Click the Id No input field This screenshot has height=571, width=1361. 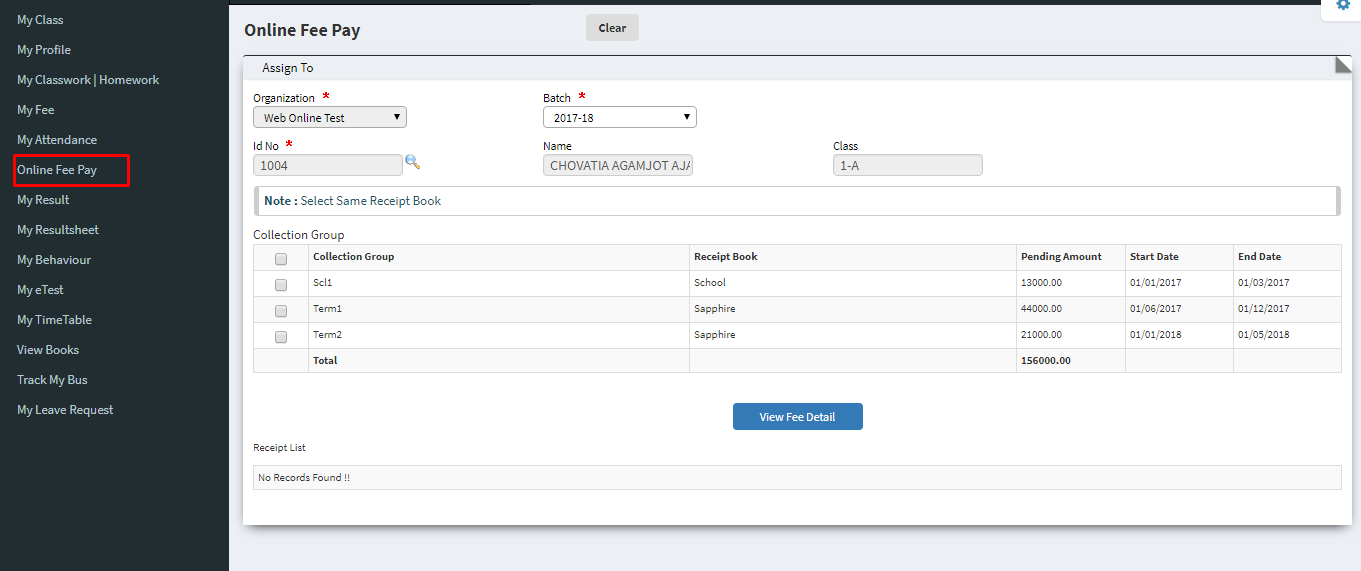click(328, 165)
